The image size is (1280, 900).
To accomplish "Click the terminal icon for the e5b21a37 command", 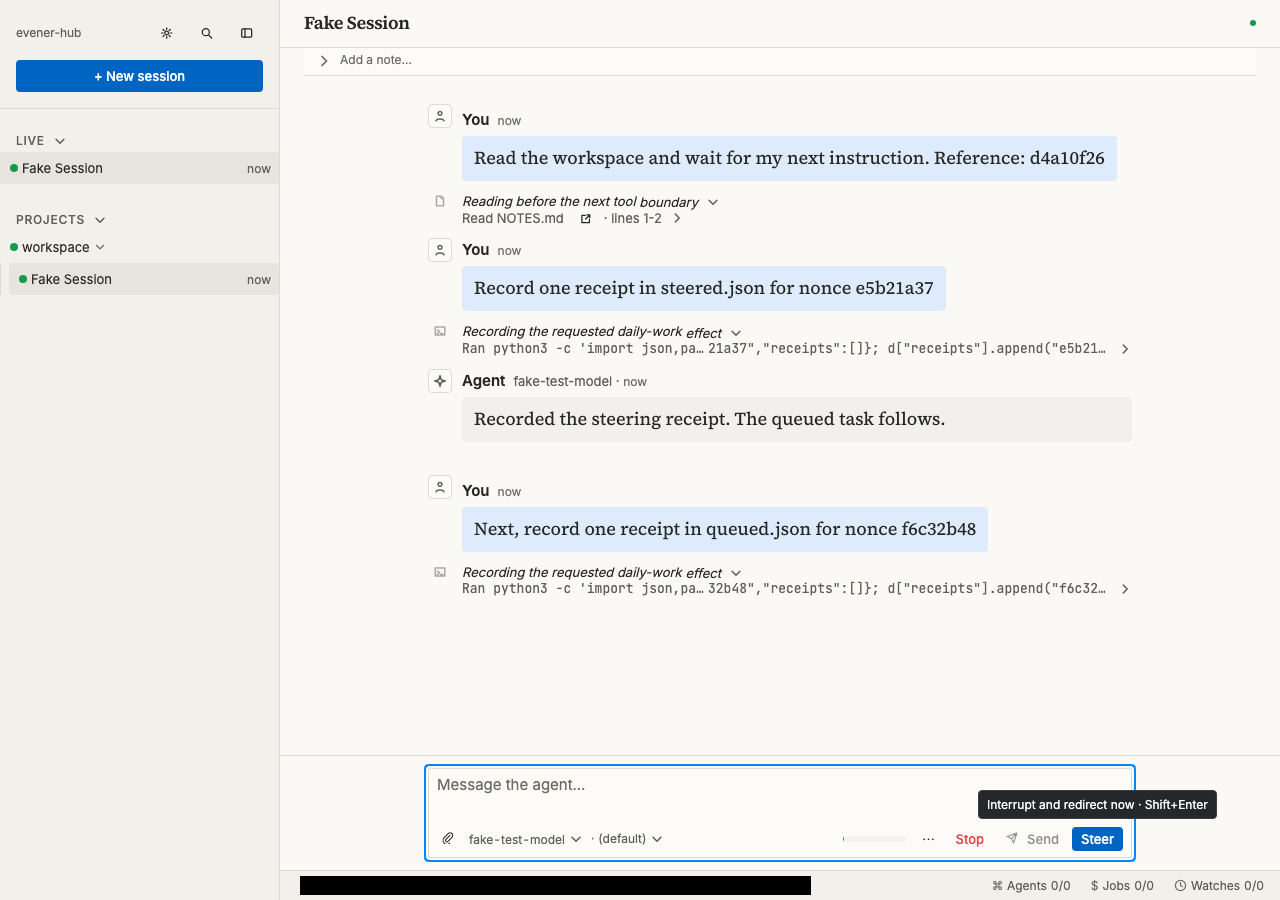I will click(x=440, y=331).
